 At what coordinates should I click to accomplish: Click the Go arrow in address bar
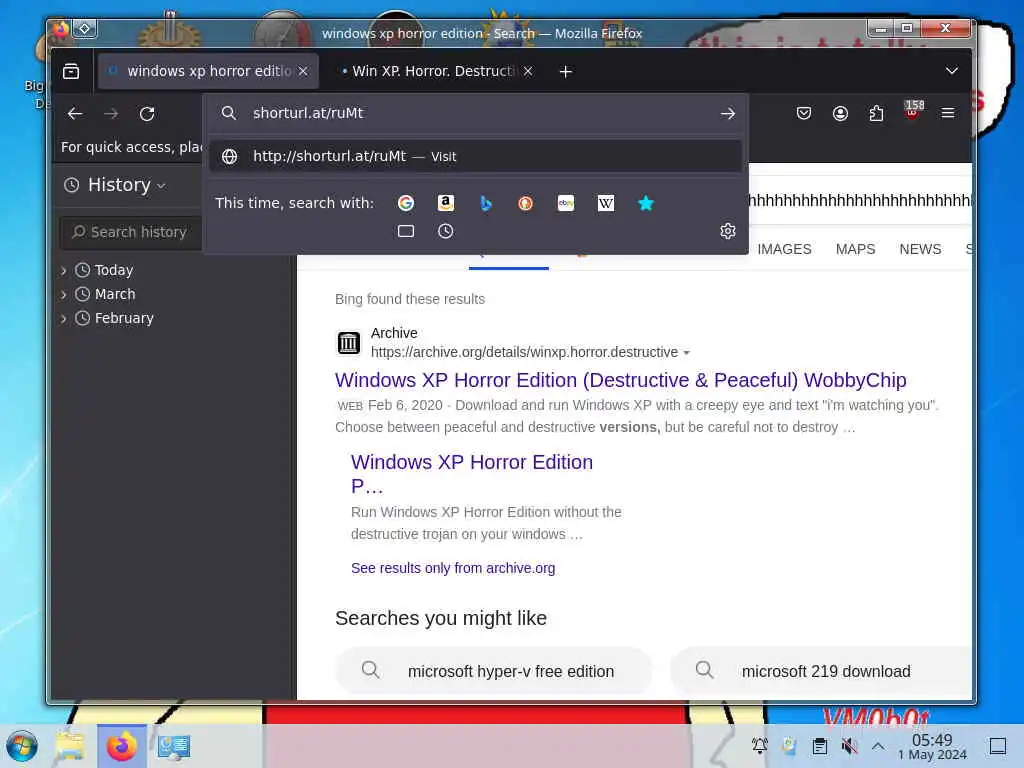(728, 114)
